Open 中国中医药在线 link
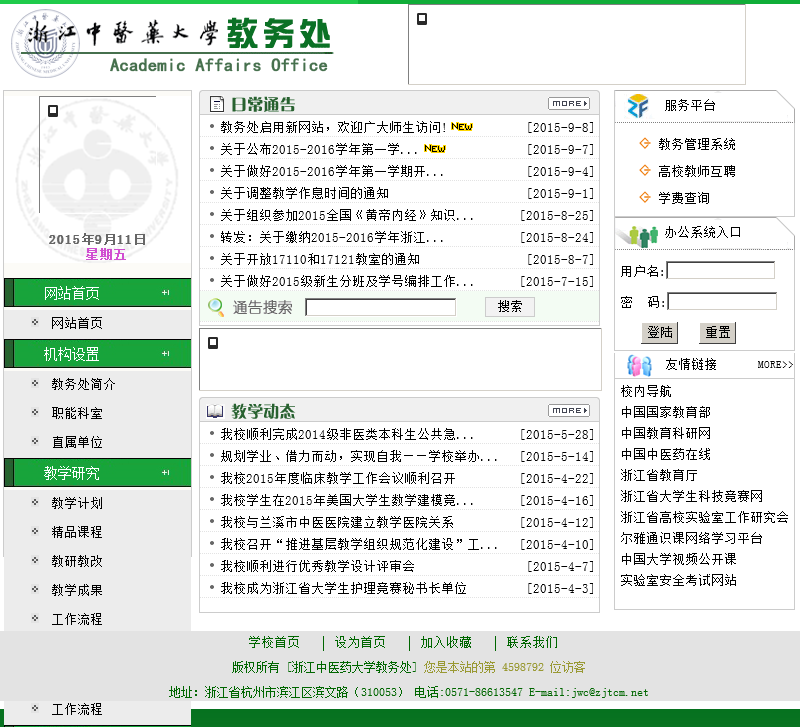 (x=665, y=454)
